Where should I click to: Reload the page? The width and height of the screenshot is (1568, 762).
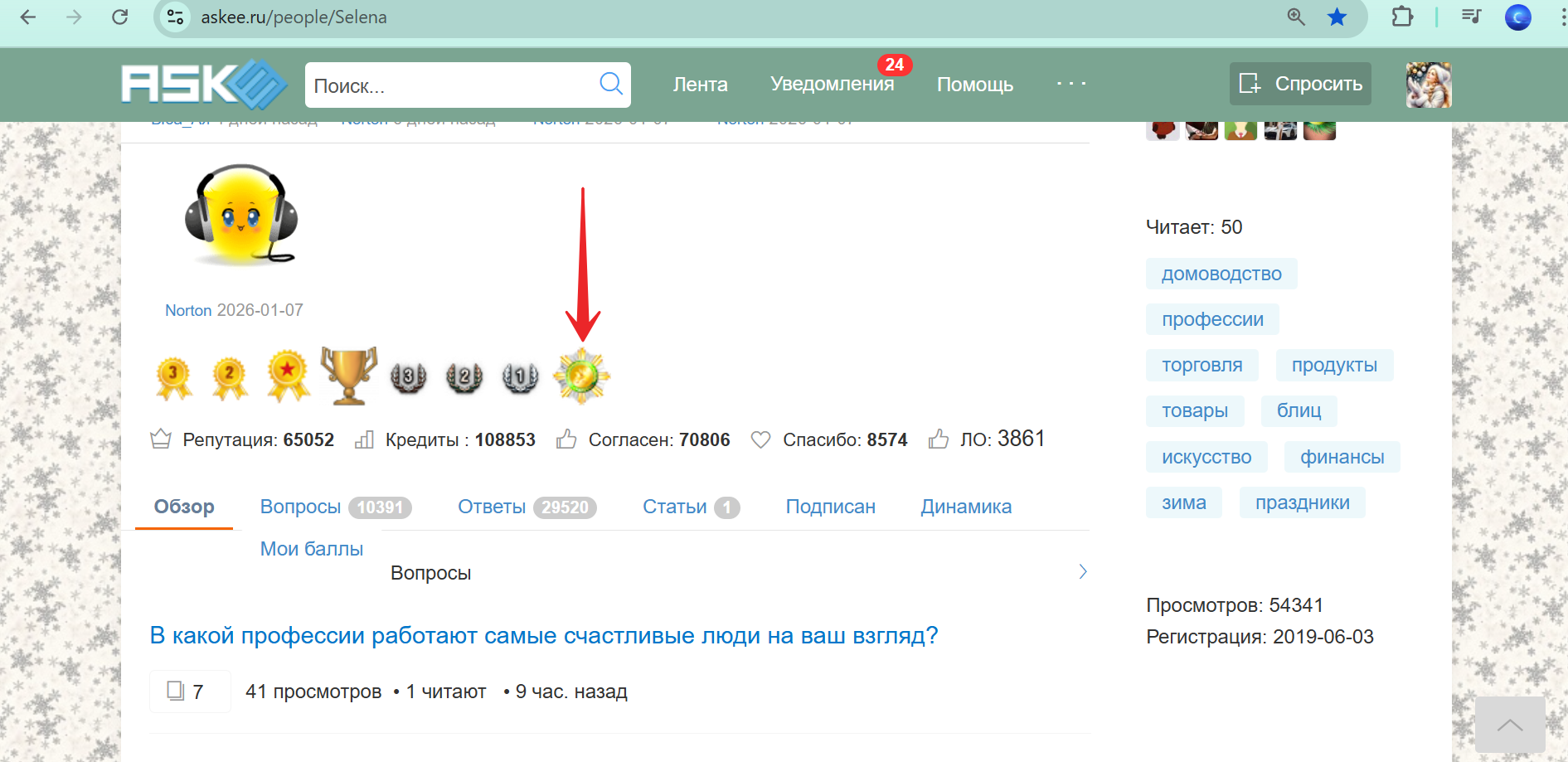[120, 17]
